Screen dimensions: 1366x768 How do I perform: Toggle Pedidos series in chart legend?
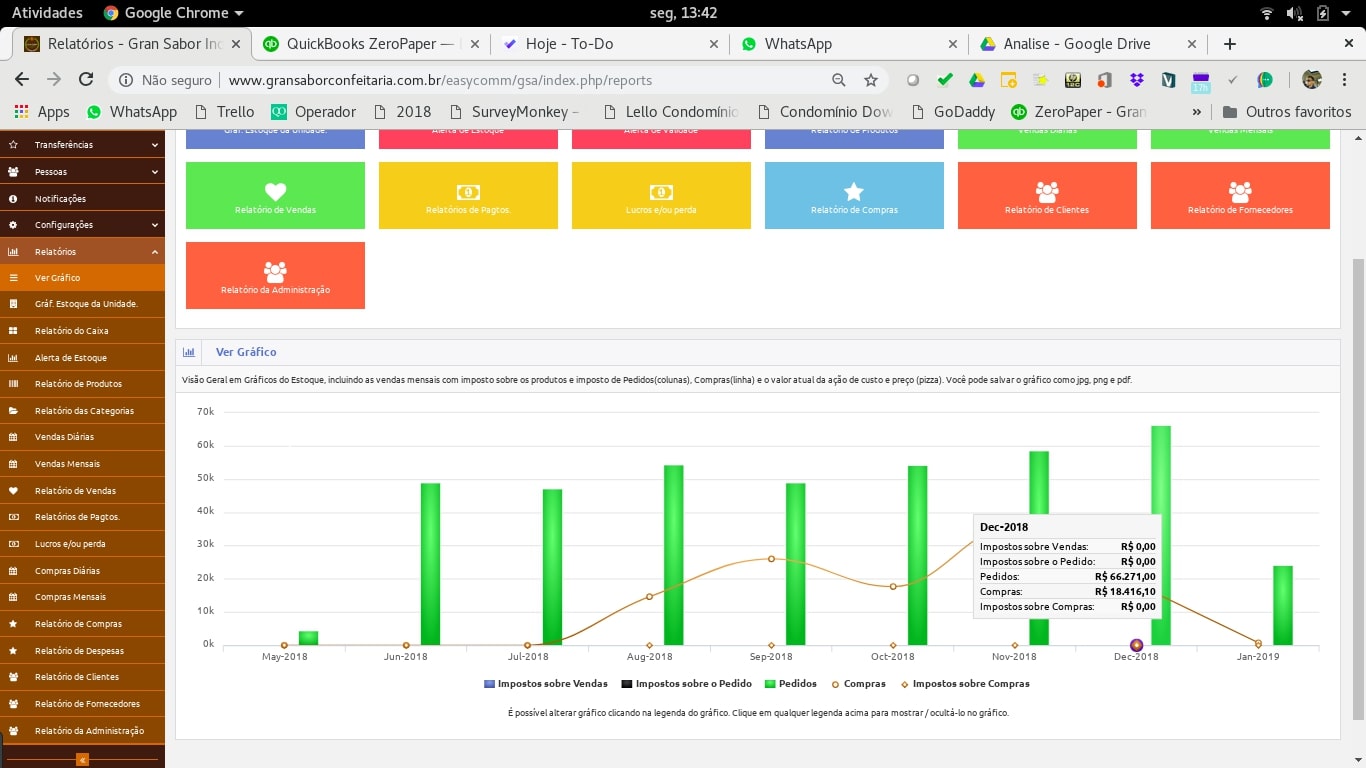click(790, 684)
